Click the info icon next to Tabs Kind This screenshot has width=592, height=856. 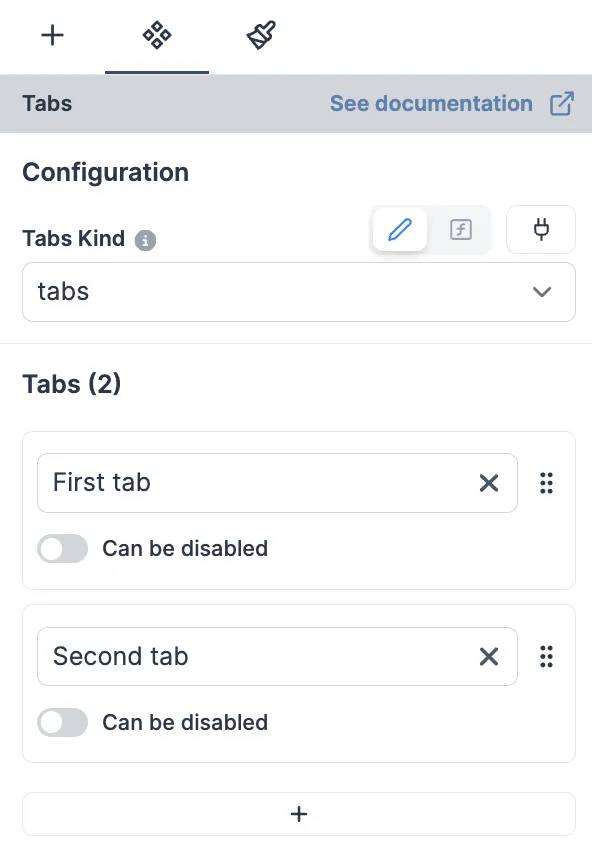(145, 239)
